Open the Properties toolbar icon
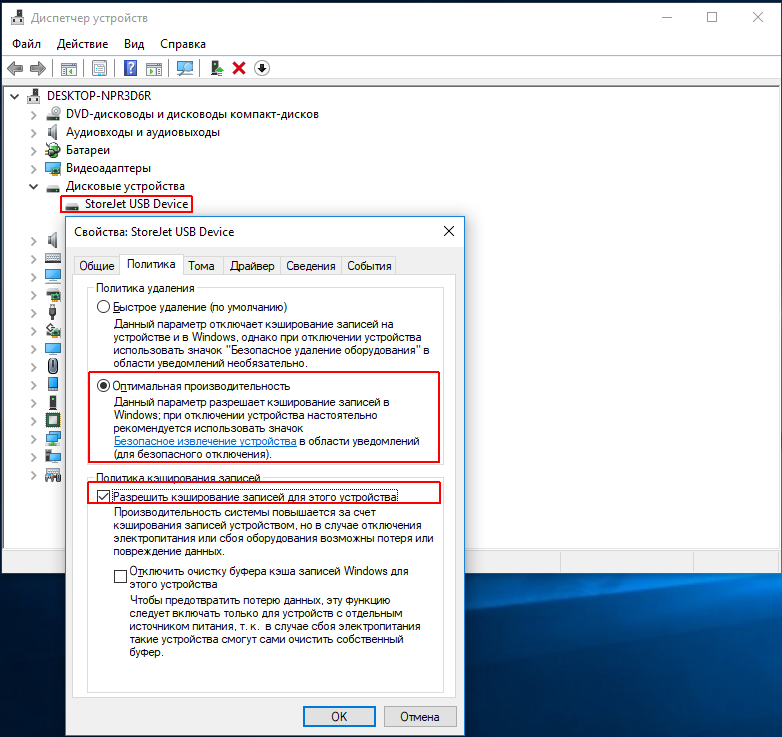Viewport: 782px width, 737px height. [x=99, y=68]
